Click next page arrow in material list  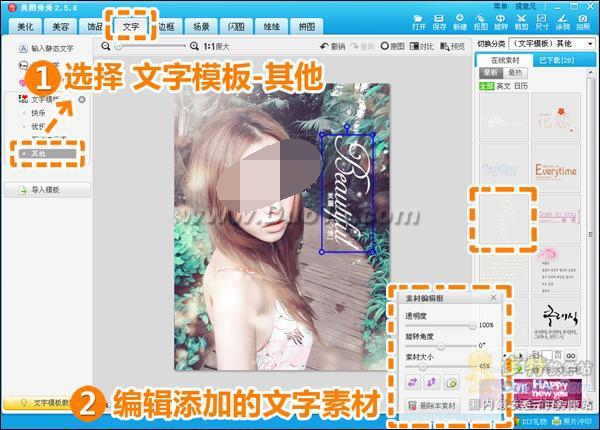520,356
